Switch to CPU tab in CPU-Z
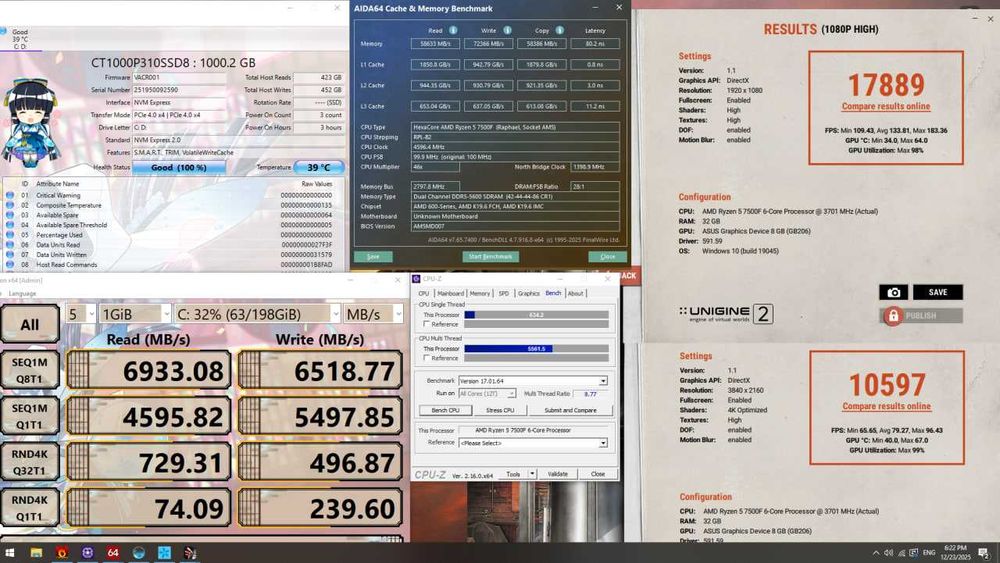The width and height of the screenshot is (1000, 563). [424, 293]
